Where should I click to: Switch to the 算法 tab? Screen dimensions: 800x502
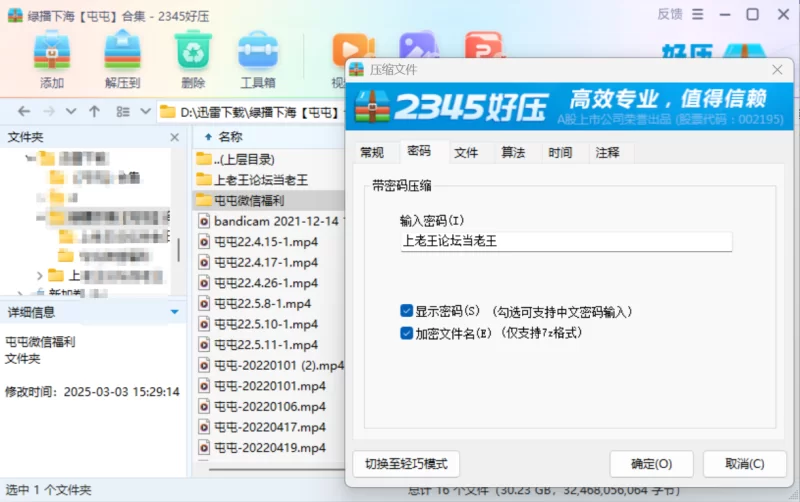[513, 152]
